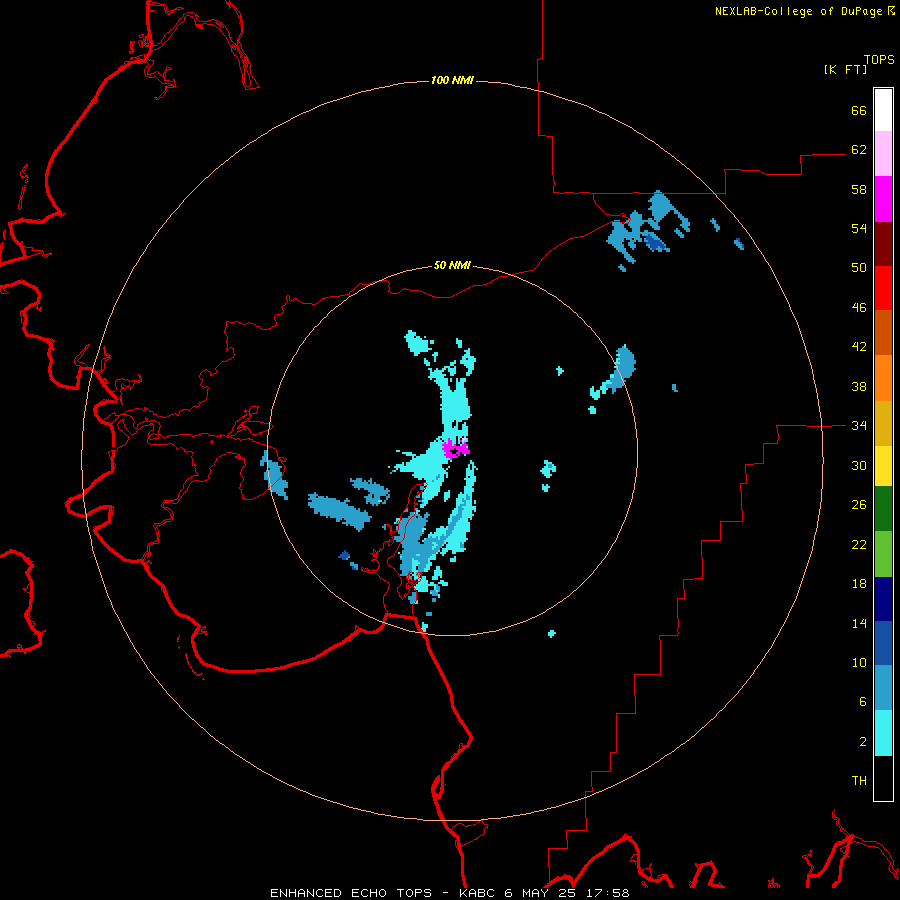Viewport: 900px width, 900px height.
Task: Click the orange swatch between 42 and 38
Action: tap(883, 378)
